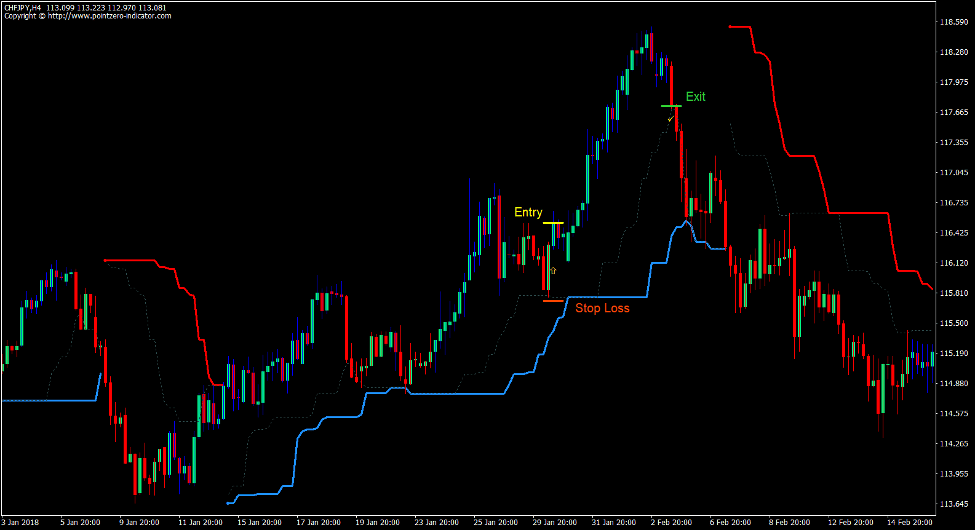Click the 14 Feb 20:00 time label

[908, 522]
